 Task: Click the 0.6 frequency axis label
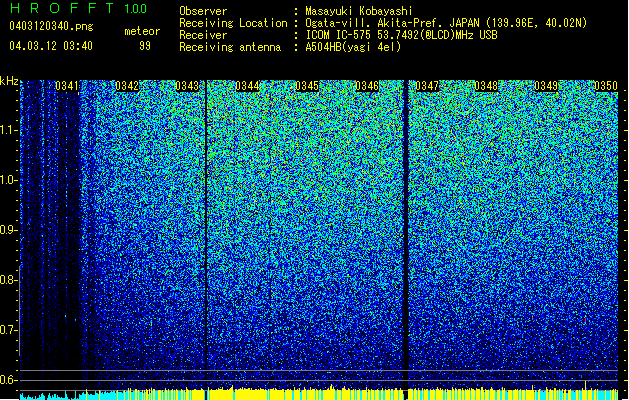point(9,380)
